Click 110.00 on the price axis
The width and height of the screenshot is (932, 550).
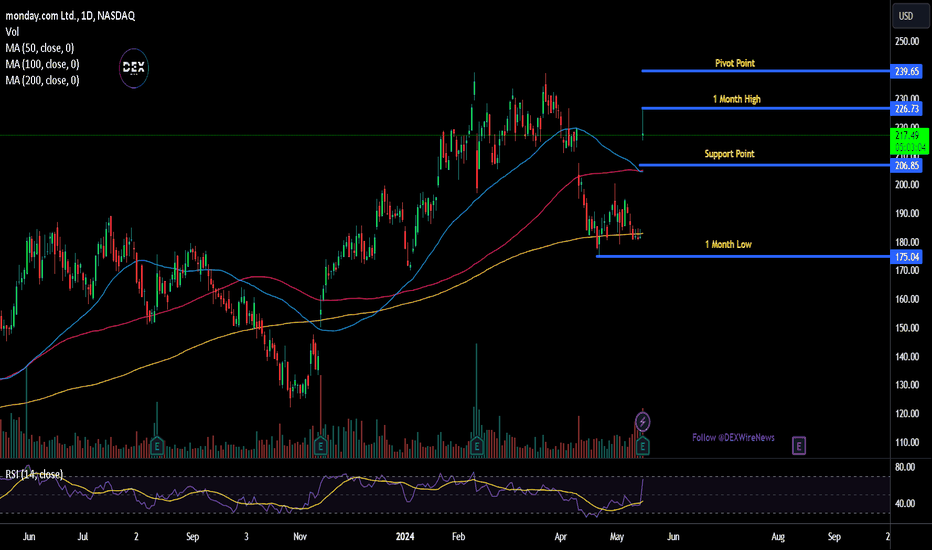tap(907, 442)
